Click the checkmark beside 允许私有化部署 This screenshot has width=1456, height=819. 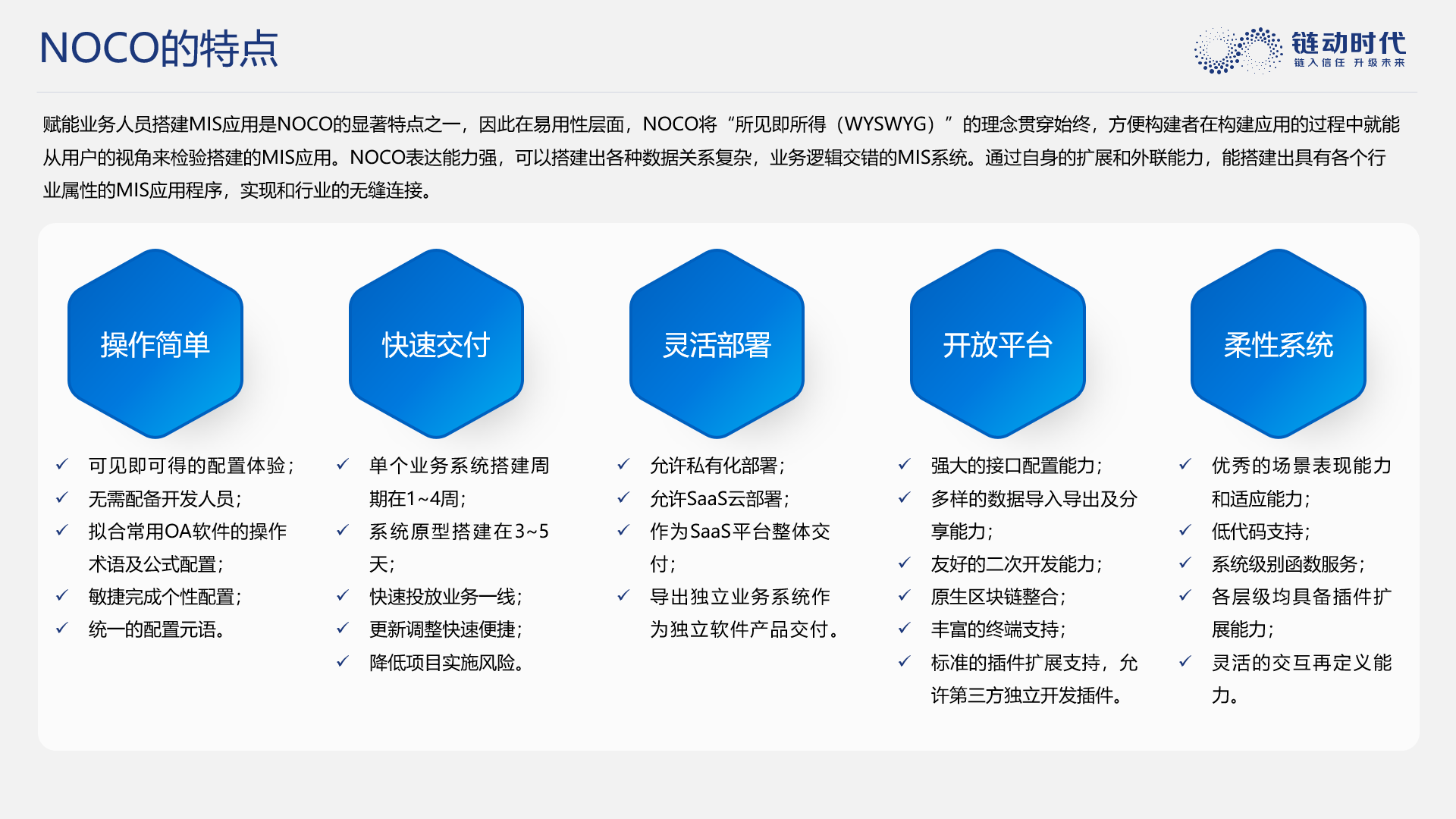(623, 464)
